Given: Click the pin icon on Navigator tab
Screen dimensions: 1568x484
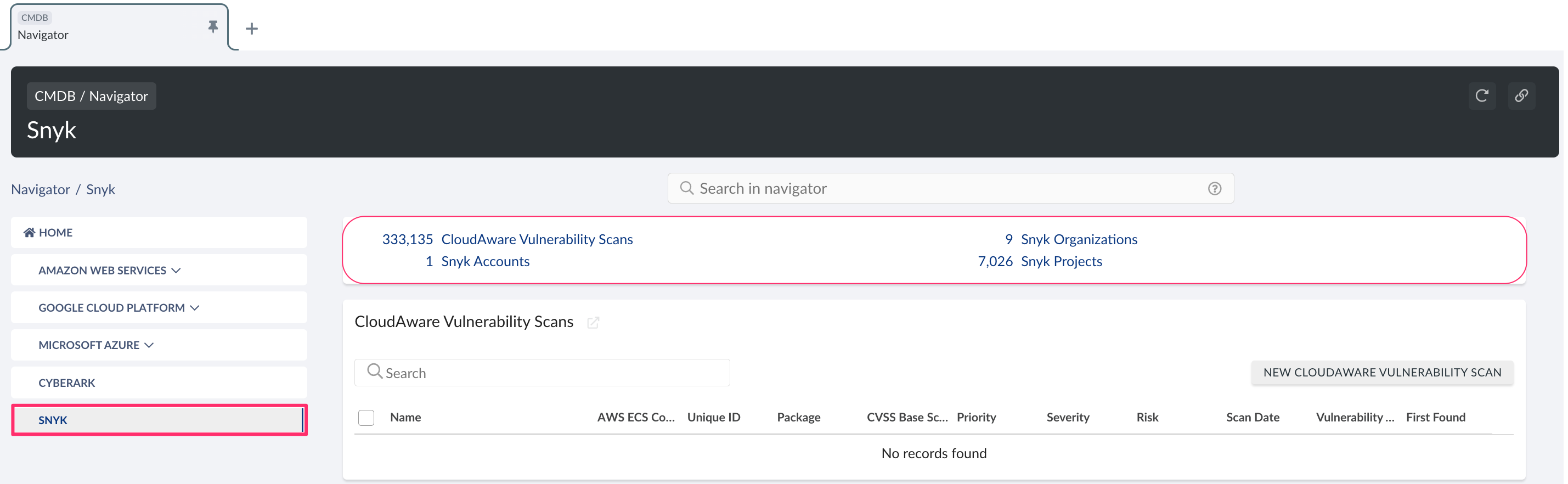Looking at the screenshot, I should click(x=212, y=27).
